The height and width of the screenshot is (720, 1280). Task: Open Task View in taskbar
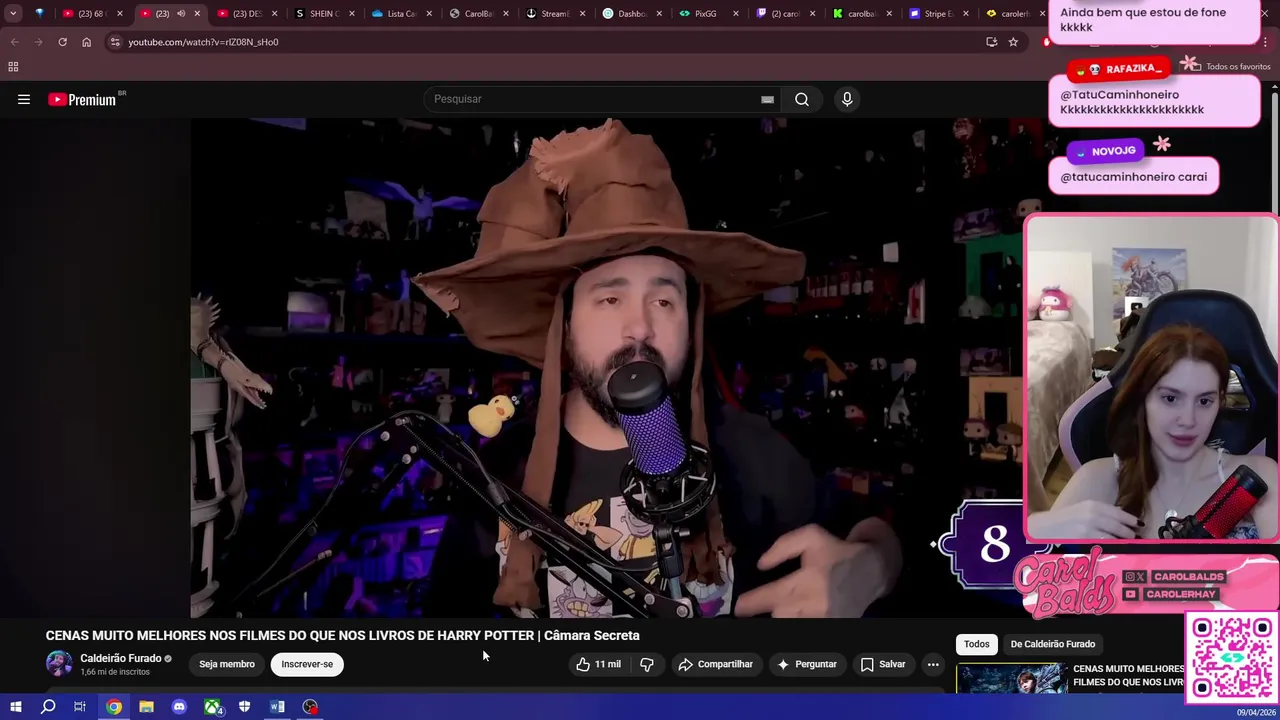[80, 707]
